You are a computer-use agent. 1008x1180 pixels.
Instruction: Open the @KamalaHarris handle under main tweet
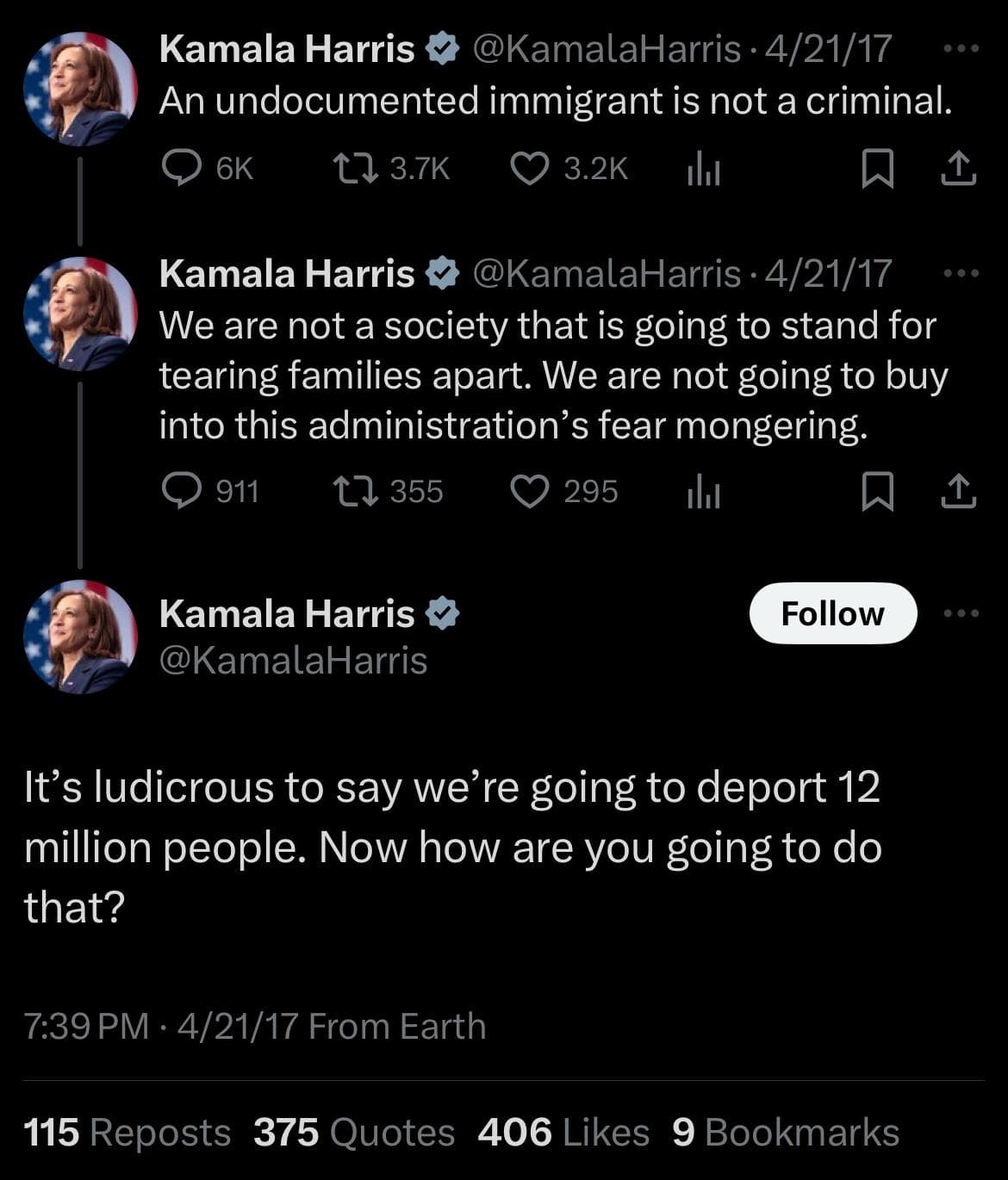(293, 661)
